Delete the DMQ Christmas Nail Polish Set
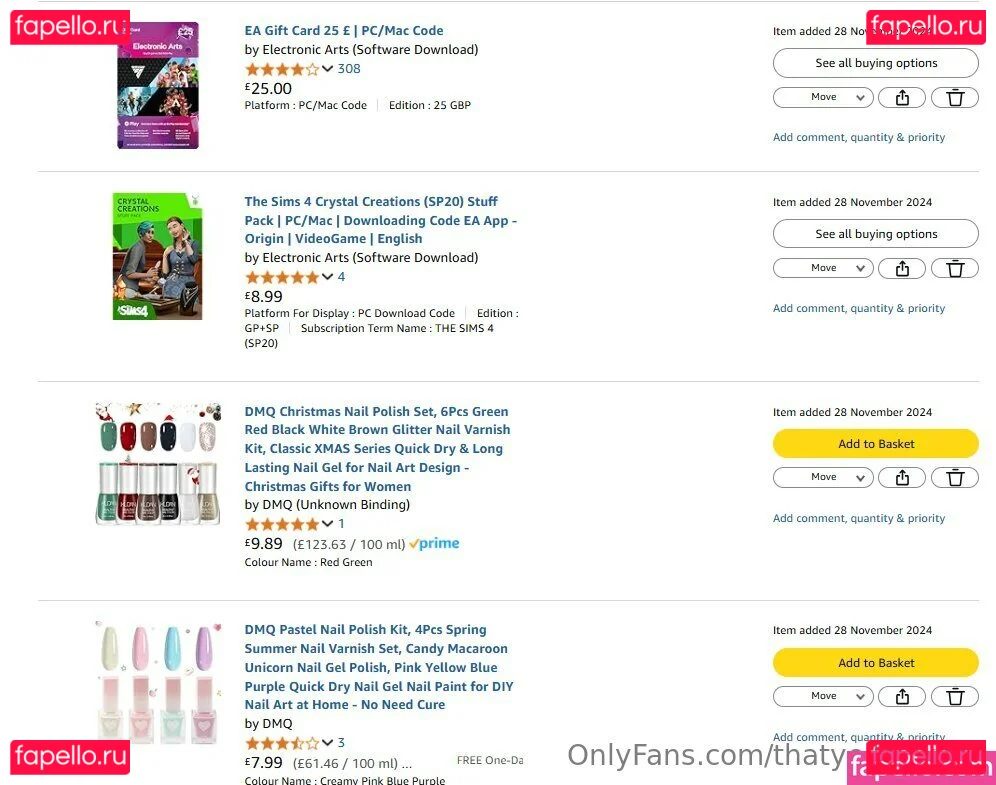This screenshot has width=996, height=785. (x=955, y=478)
